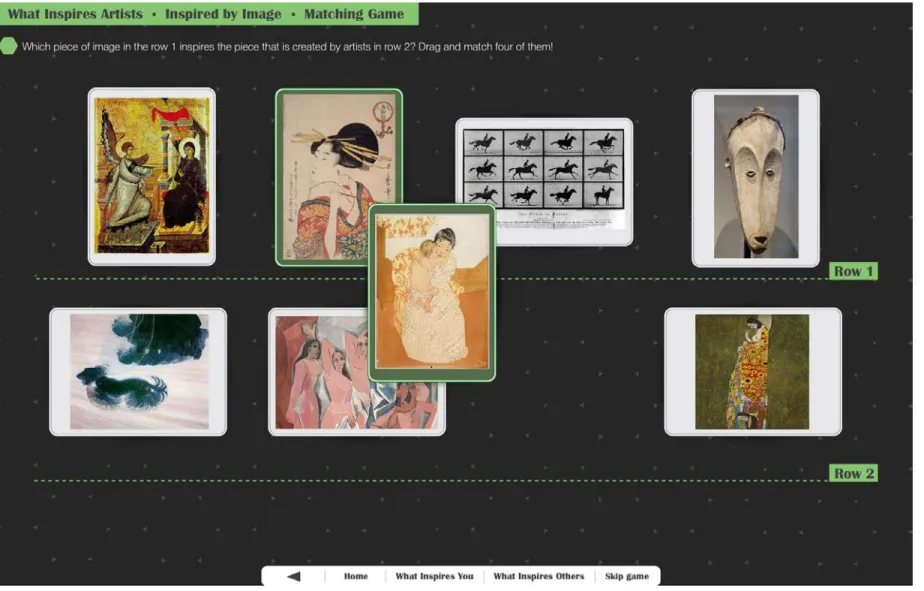Click 'Inspired by Image' in header
Image resolution: width=924 pixels, height=591 pixels.
[x=223, y=14]
